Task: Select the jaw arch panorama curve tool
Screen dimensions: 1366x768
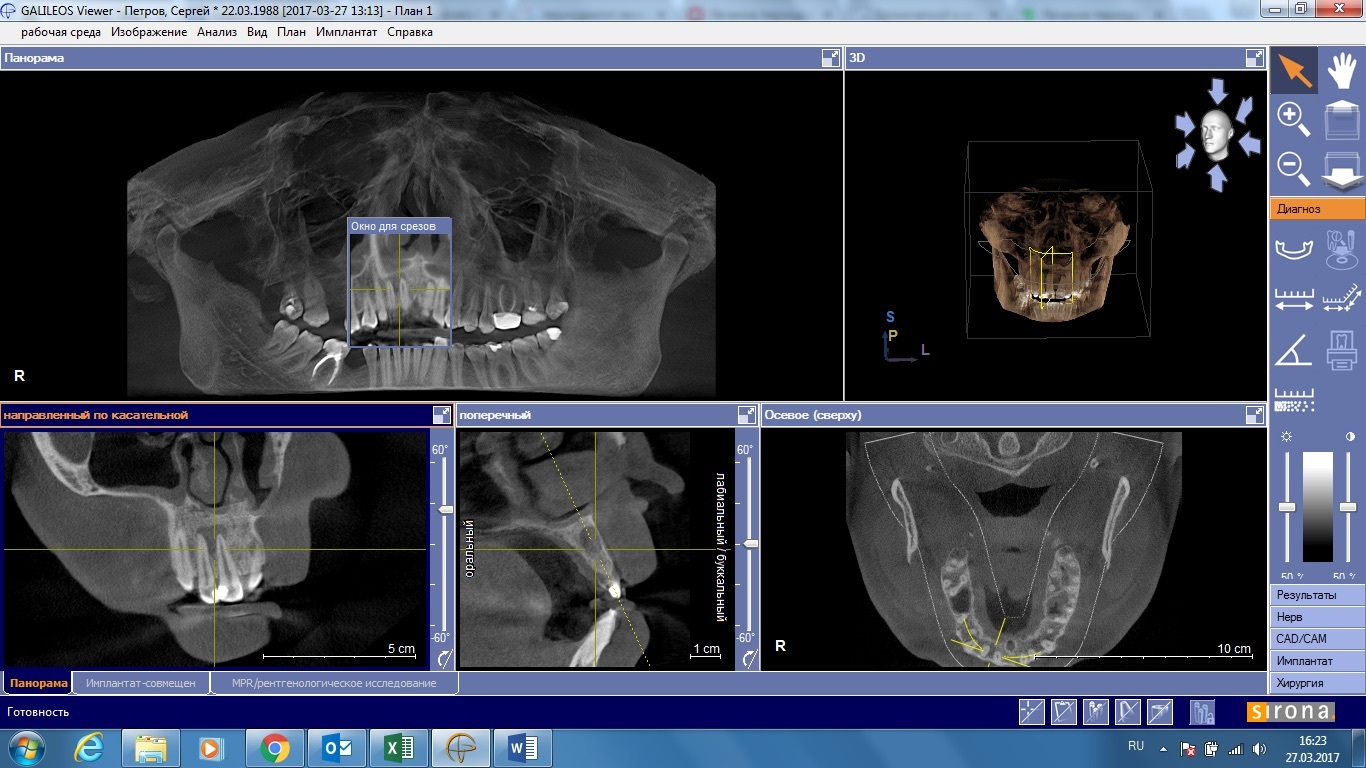Action: pos(1294,248)
